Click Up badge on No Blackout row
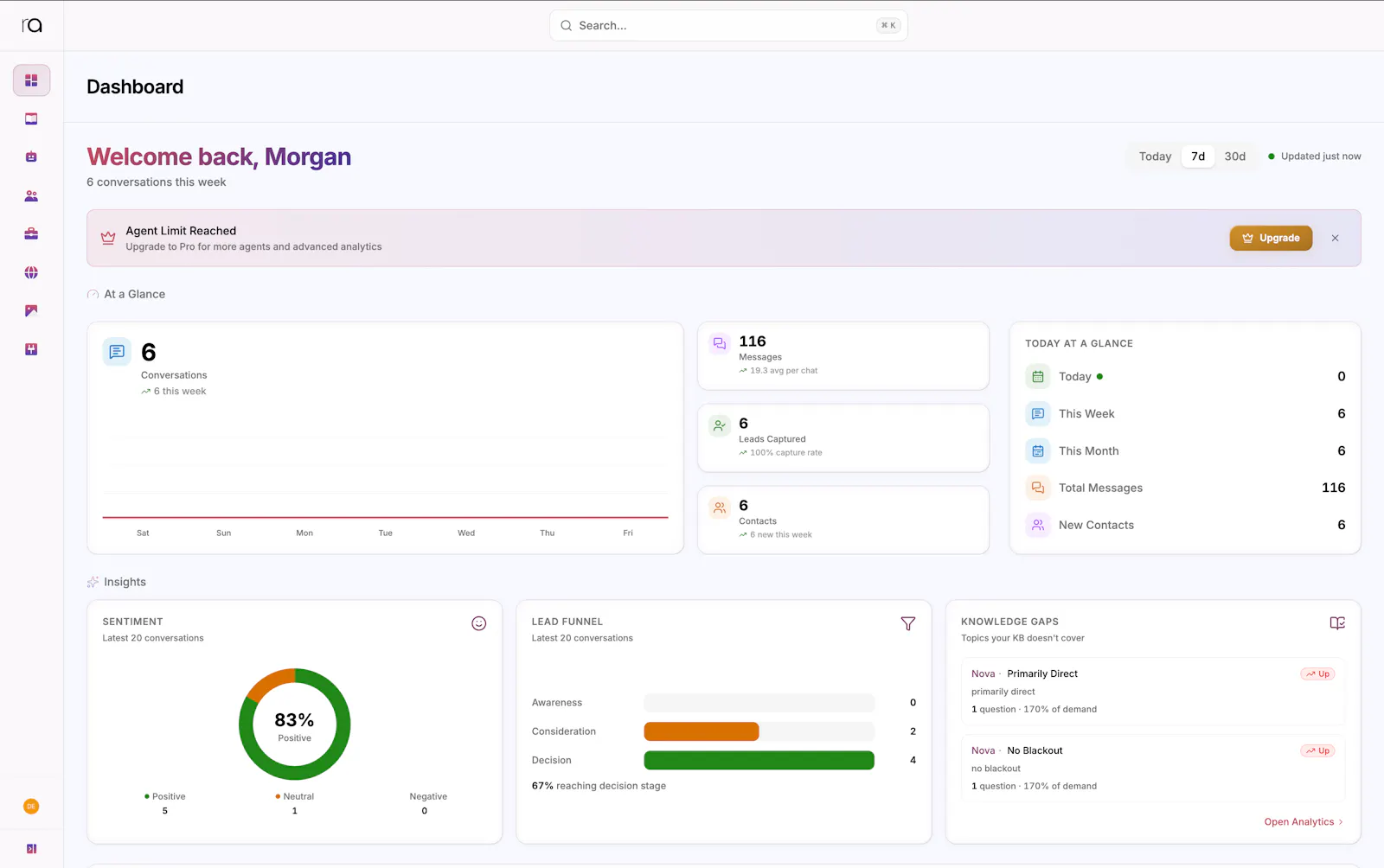 point(1317,751)
